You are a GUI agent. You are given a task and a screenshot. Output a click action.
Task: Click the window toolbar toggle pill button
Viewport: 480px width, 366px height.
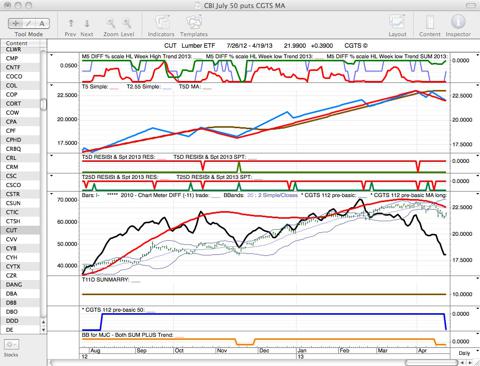tap(470, 5)
